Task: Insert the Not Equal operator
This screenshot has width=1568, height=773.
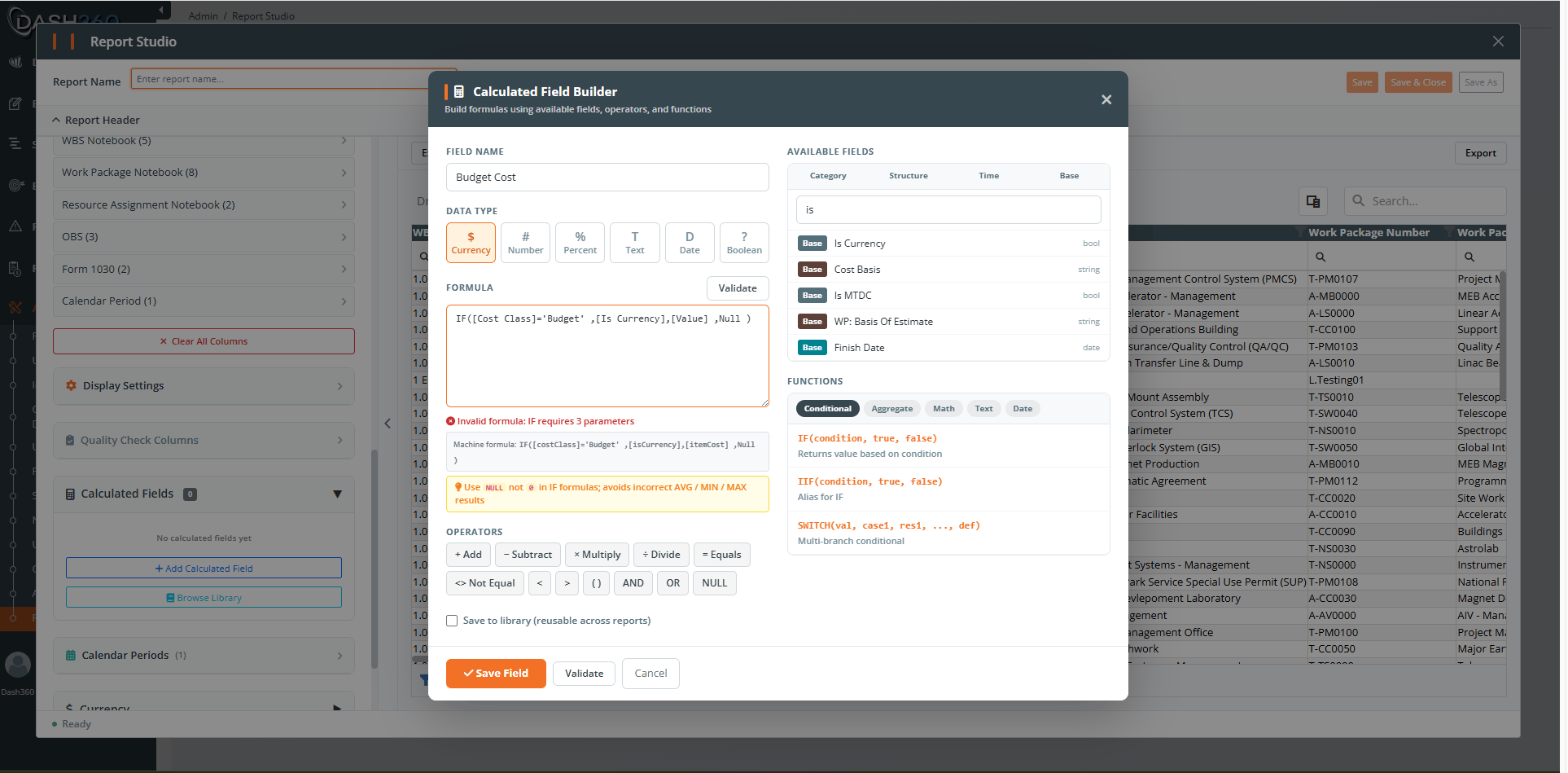Action: (485, 583)
